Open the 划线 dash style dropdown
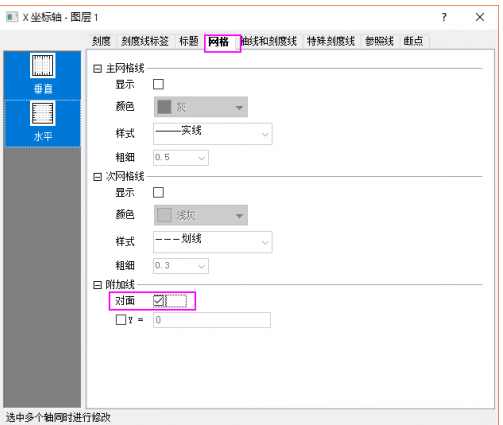Screen dimensions: 503x425 click(213, 242)
